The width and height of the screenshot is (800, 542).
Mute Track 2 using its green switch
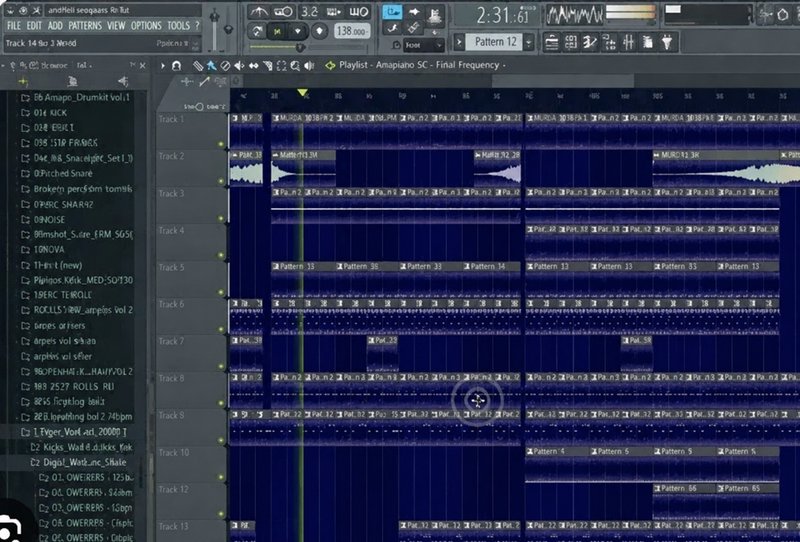[x=221, y=181]
